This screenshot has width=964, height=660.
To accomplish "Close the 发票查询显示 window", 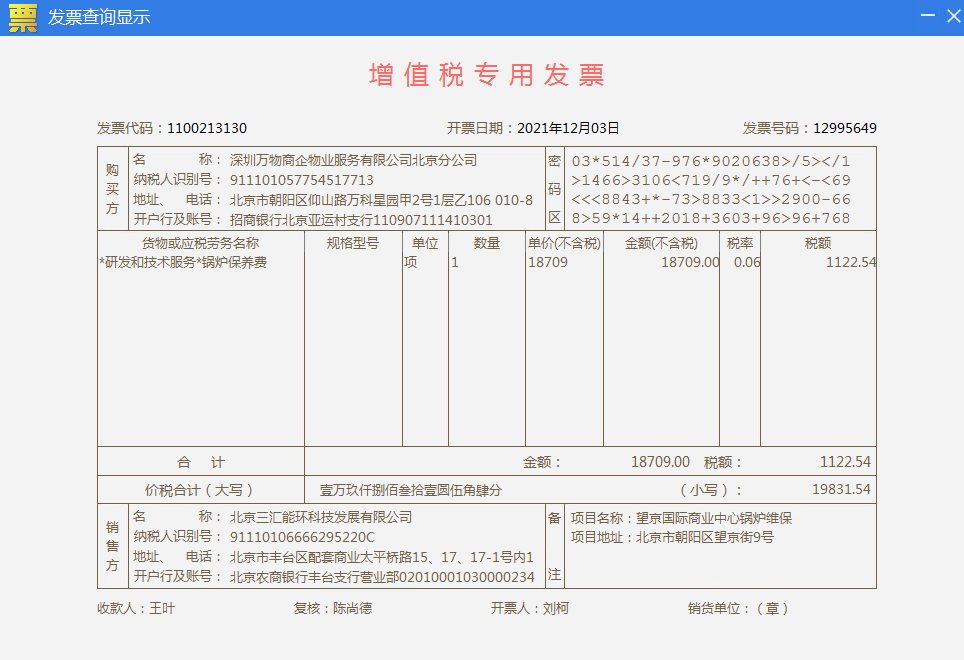I will [x=953, y=17].
